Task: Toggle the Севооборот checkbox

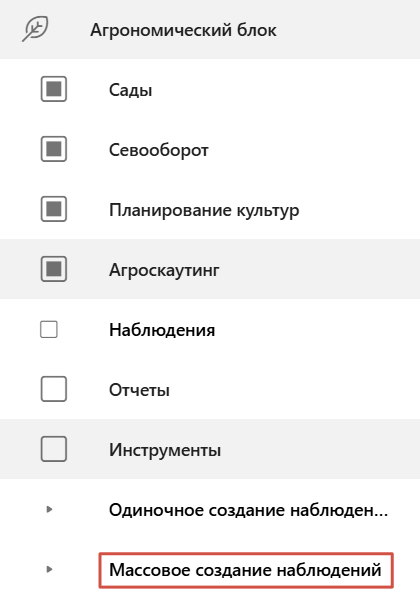Action: [x=54, y=149]
